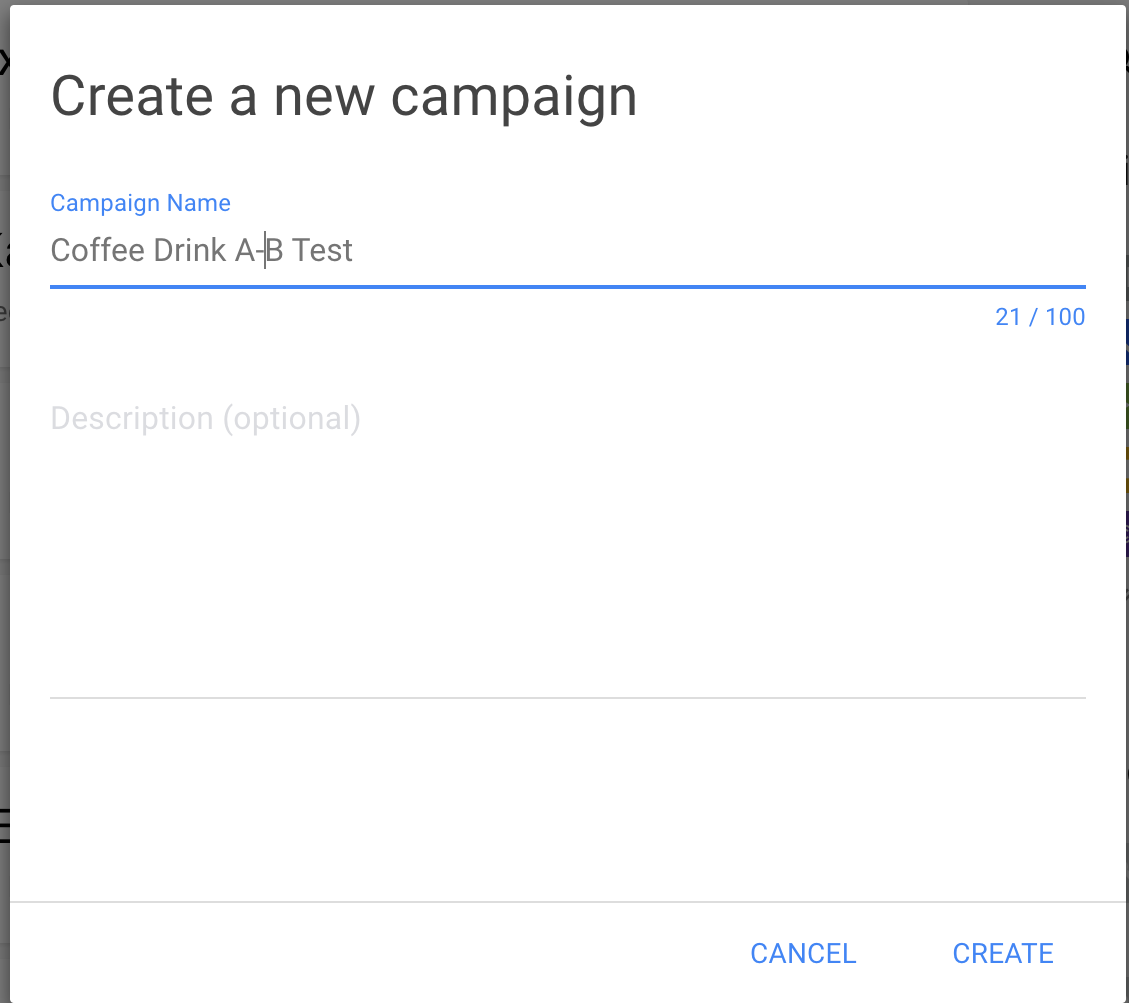Focus the Campaign Name input field
This screenshot has width=1129, height=1003.
pos(600,250)
